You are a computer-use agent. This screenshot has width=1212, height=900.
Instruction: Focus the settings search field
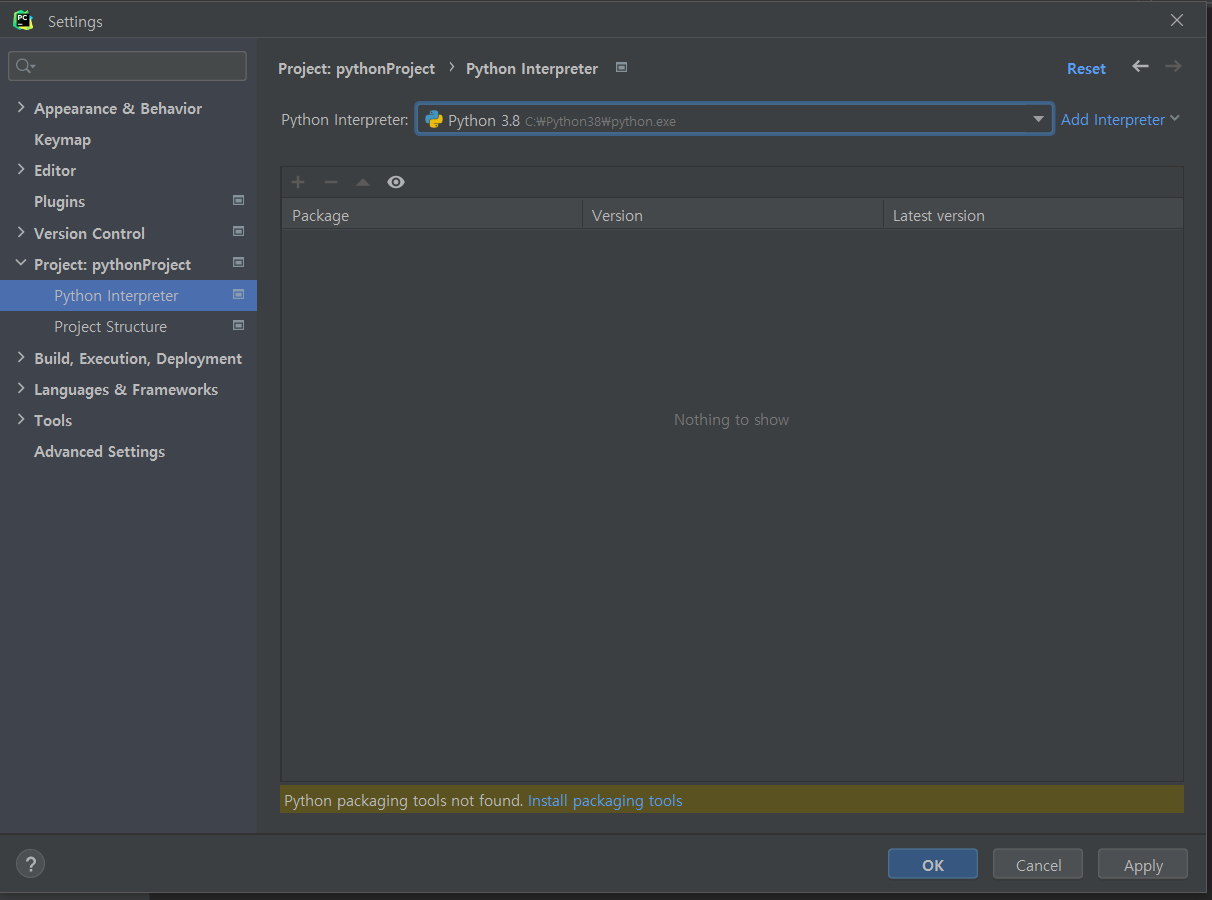(x=127, y=66)
